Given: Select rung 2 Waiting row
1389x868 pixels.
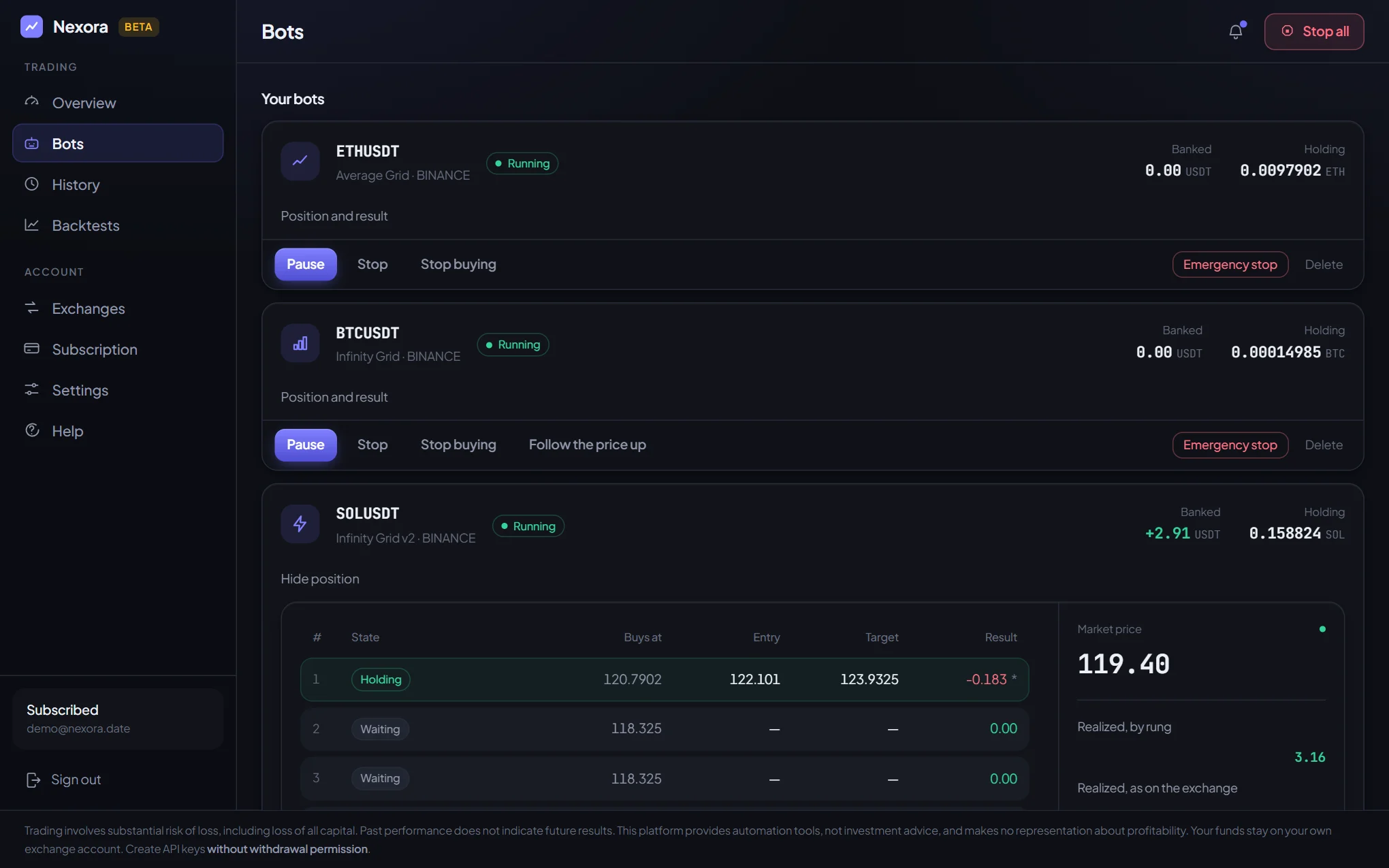Looking at the screenshot, I should coord(665,729).
